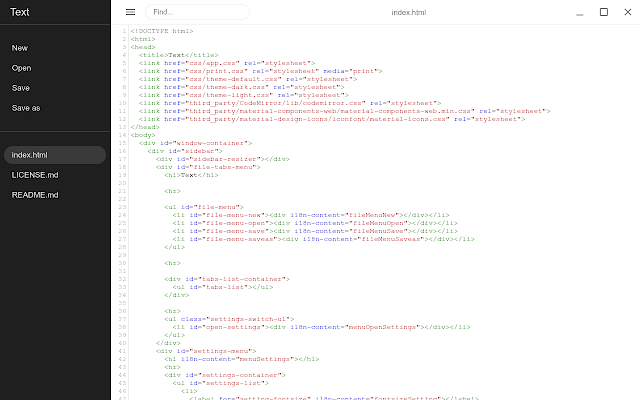Click the menuSettings h1 line
Image resolution: width=640 pixels, height=400 pixels.
pyautogui.click(x=242, y=359)
